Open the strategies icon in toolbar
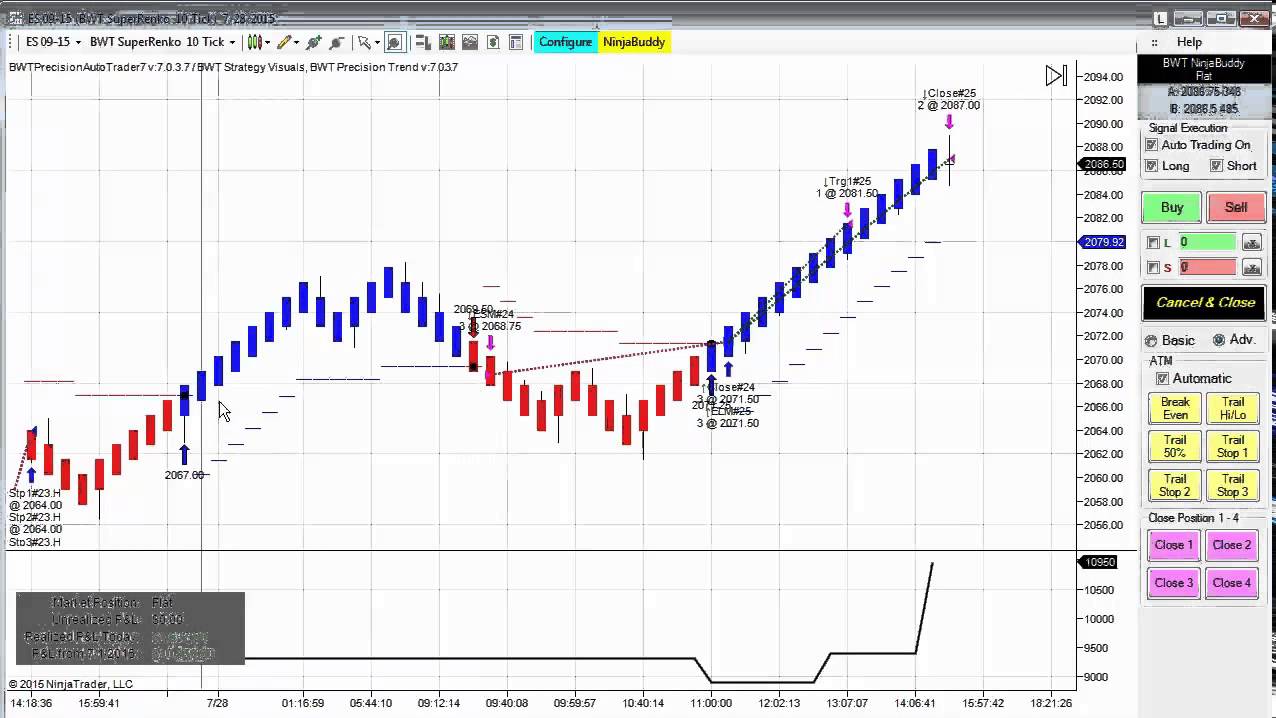The image size is (1276, 718). [x=469, y=42]
